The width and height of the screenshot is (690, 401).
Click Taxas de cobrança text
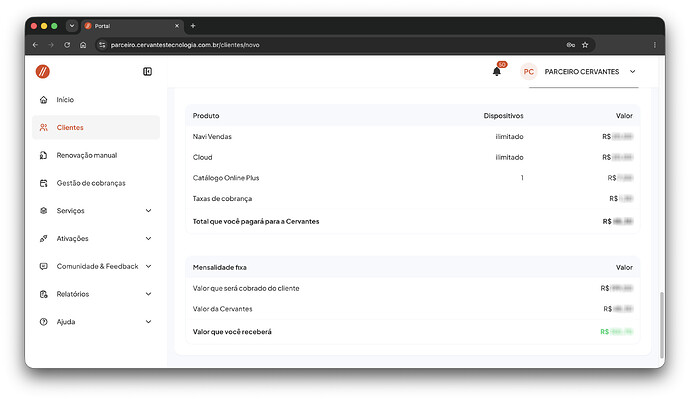(222, 199)
